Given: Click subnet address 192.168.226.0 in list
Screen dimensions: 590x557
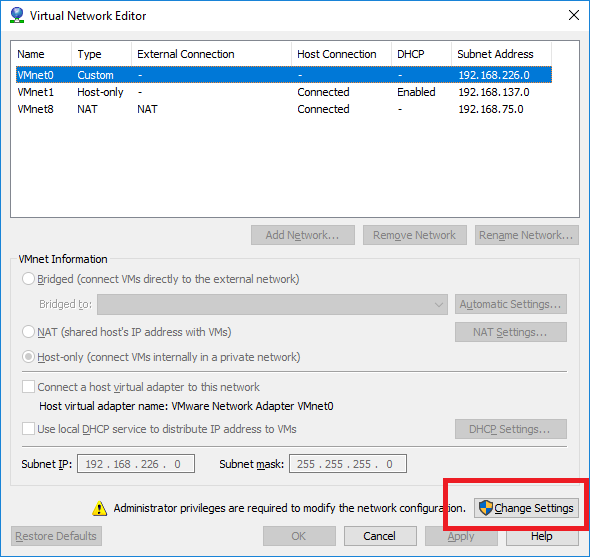Looking at the screenshot, I should tap(494, 75).
